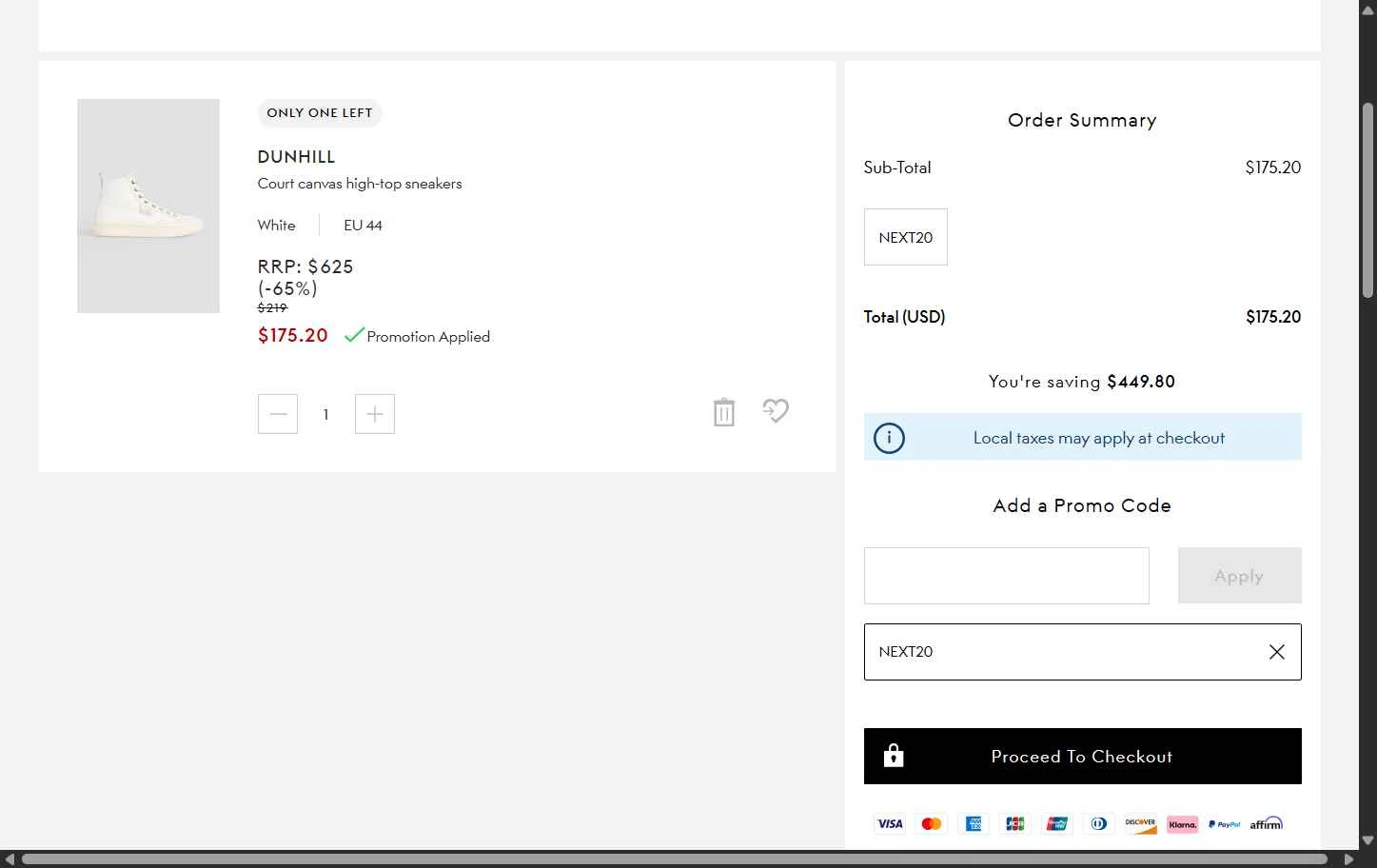Increase quantity with the plus button
Screen dimensions: 1377x868
point(375,414)
